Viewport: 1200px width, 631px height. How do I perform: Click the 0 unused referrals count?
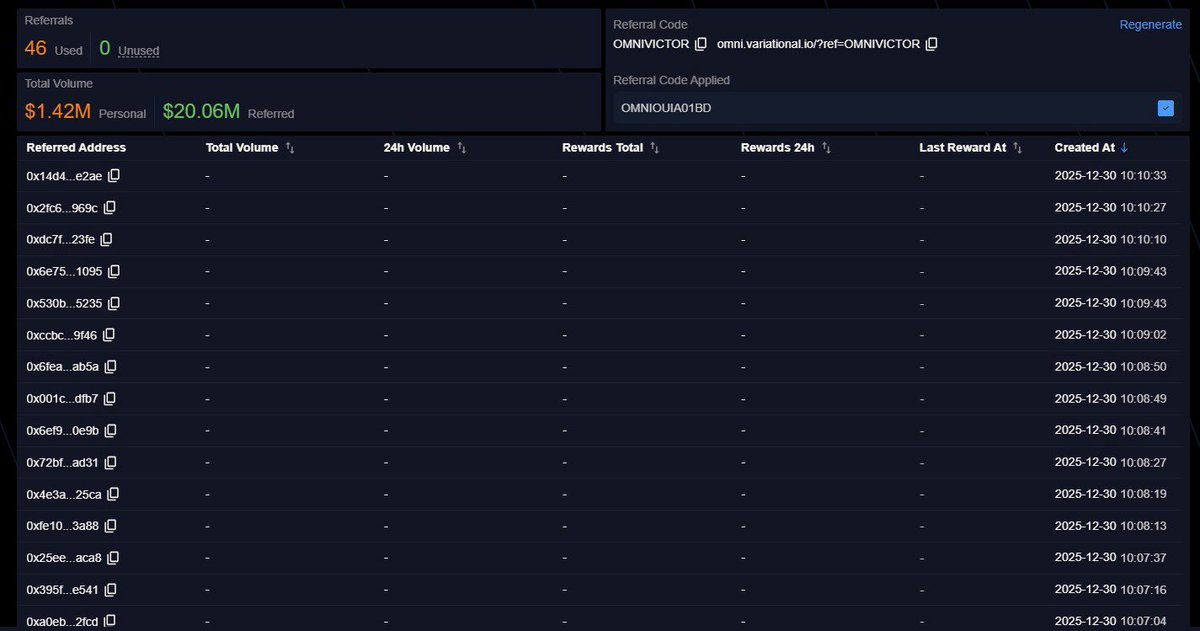click(x=105, y=48)
